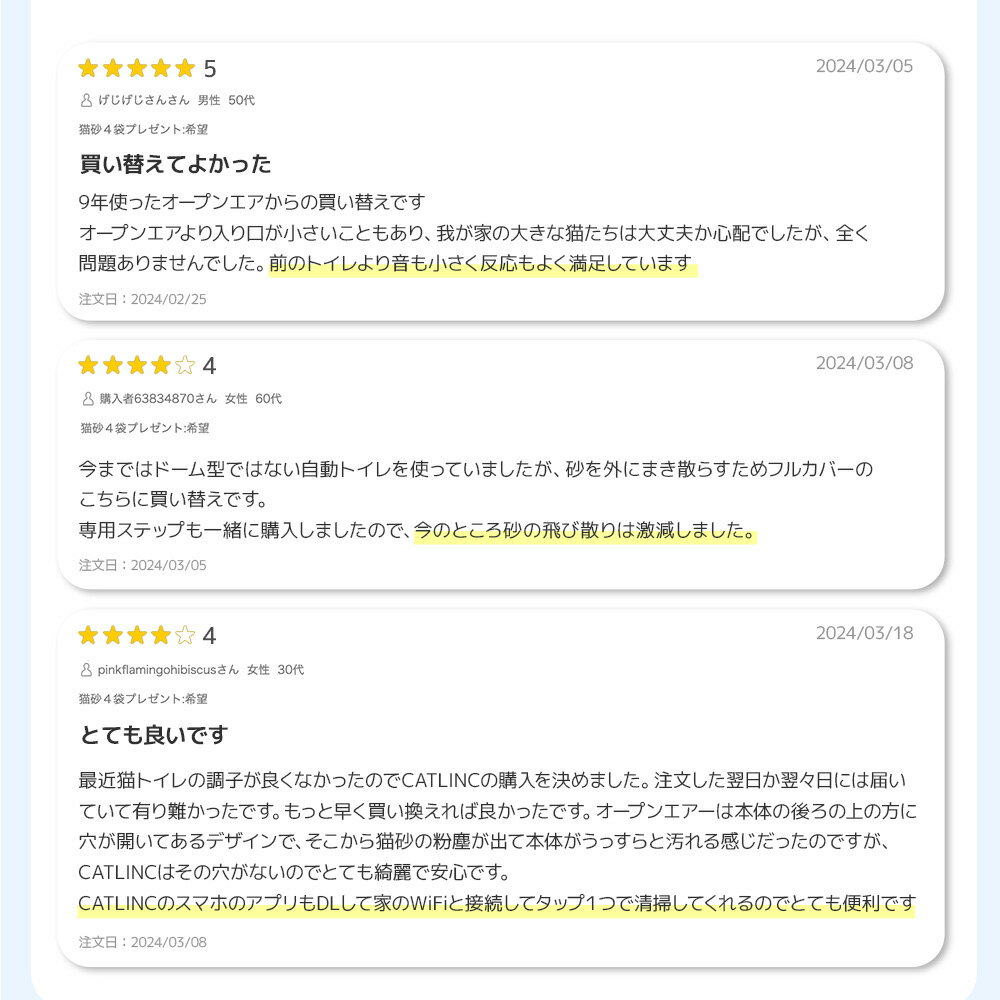Click the order date 注文日：2024/02/25
Screen dimensions: 1000x1000
143,298
